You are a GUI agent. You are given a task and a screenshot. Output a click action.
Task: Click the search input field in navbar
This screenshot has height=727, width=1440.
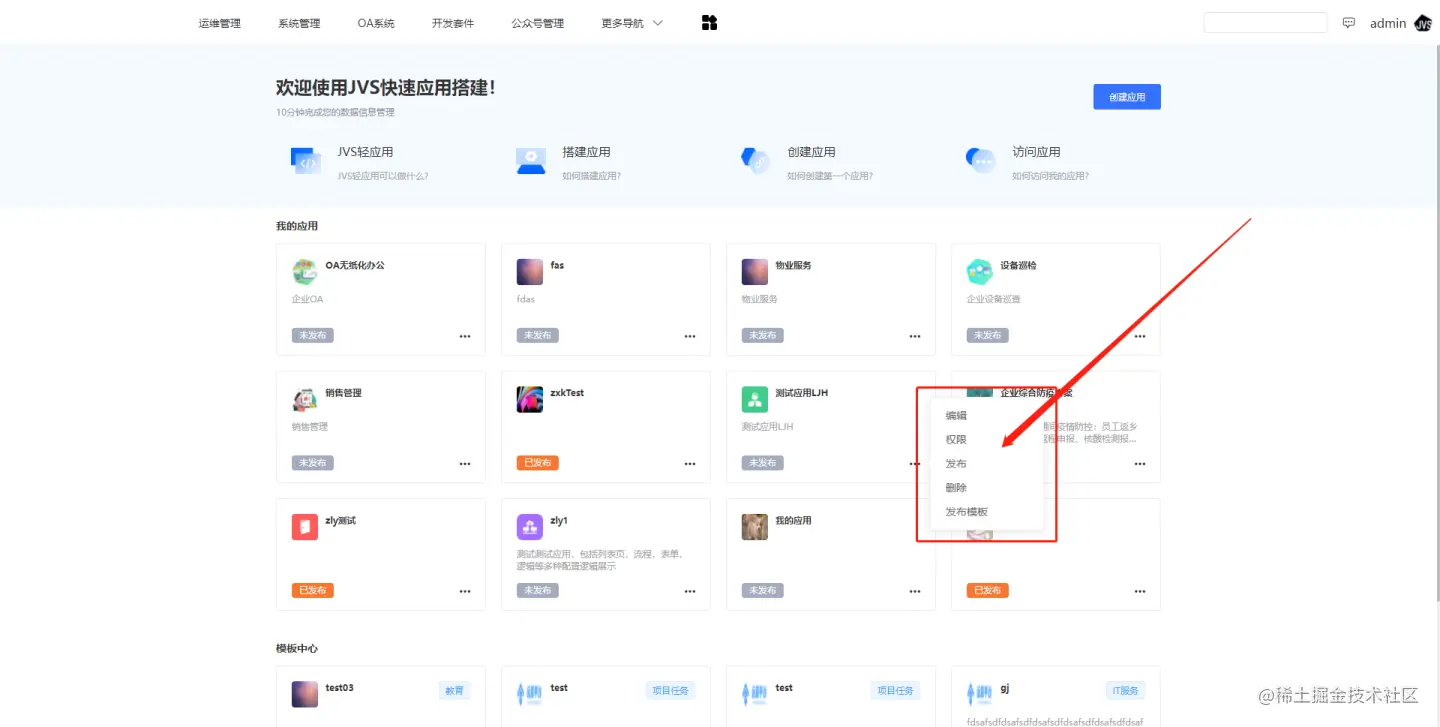(x=1265, y=23)
